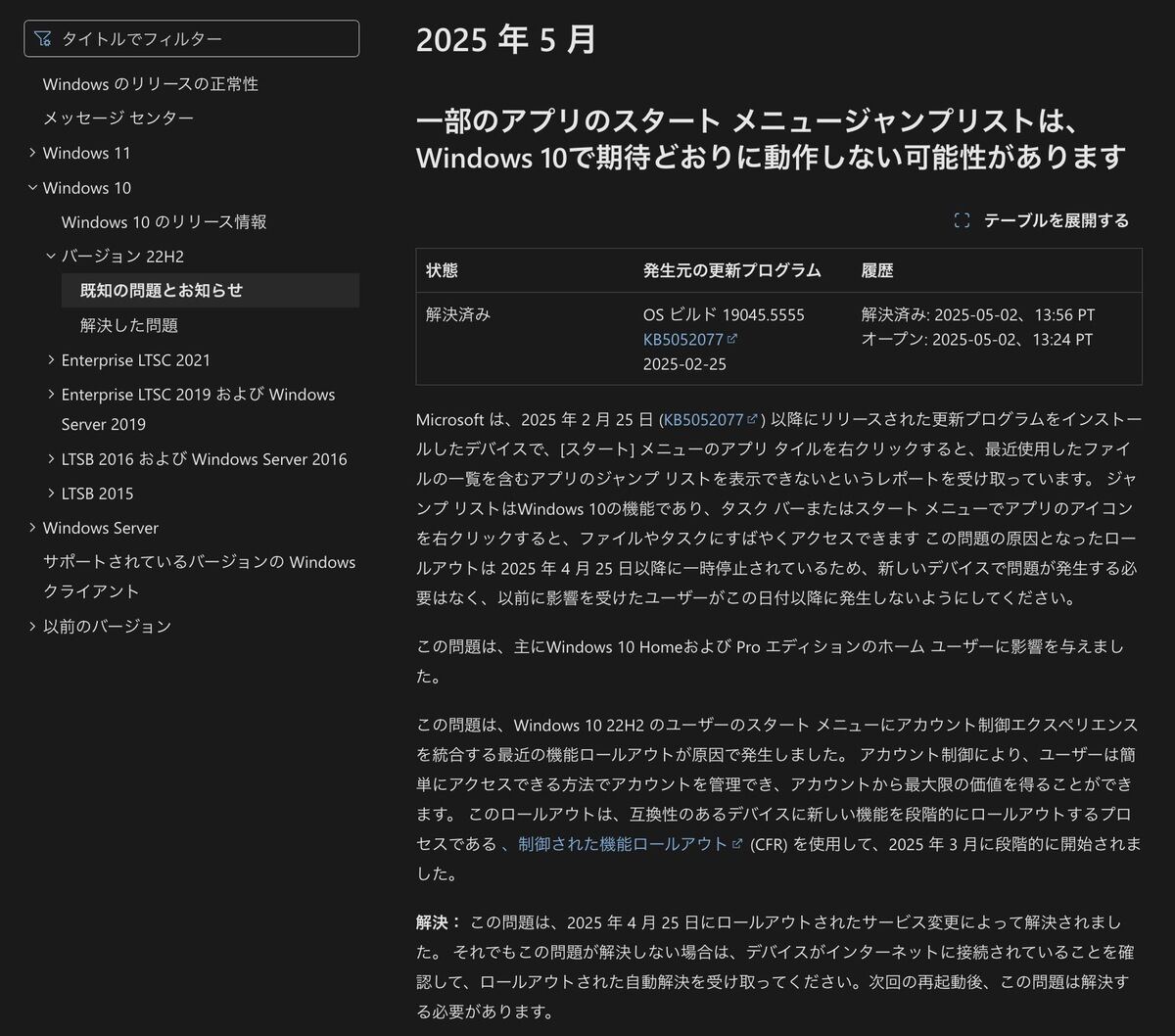Viewport: 1175px width, 1036px height.
Task: Click オープン: 2025-05-02、13:24 PT text
Action: pyautogui.click(x=977, y=340)
